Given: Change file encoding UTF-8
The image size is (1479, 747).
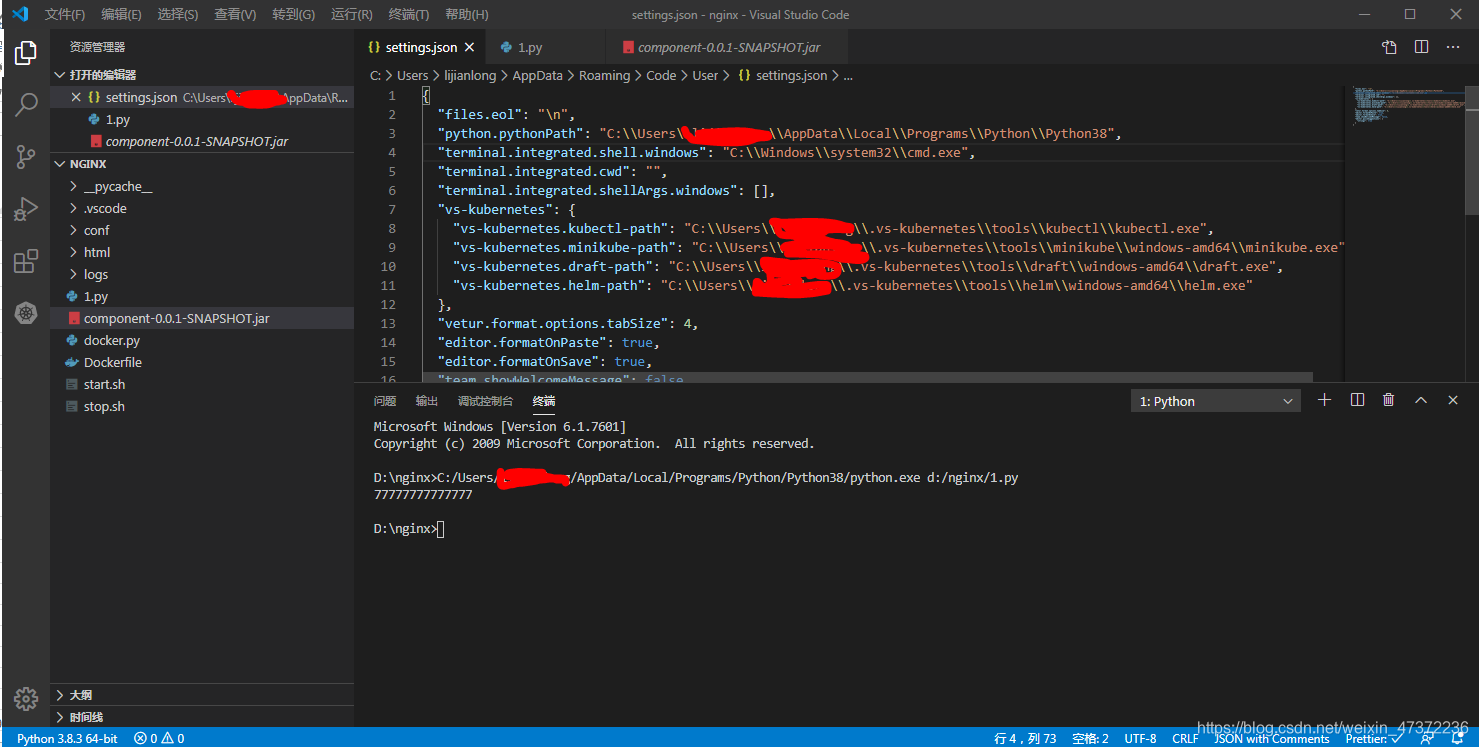Looking at the screenshot, I should 1140,738.
